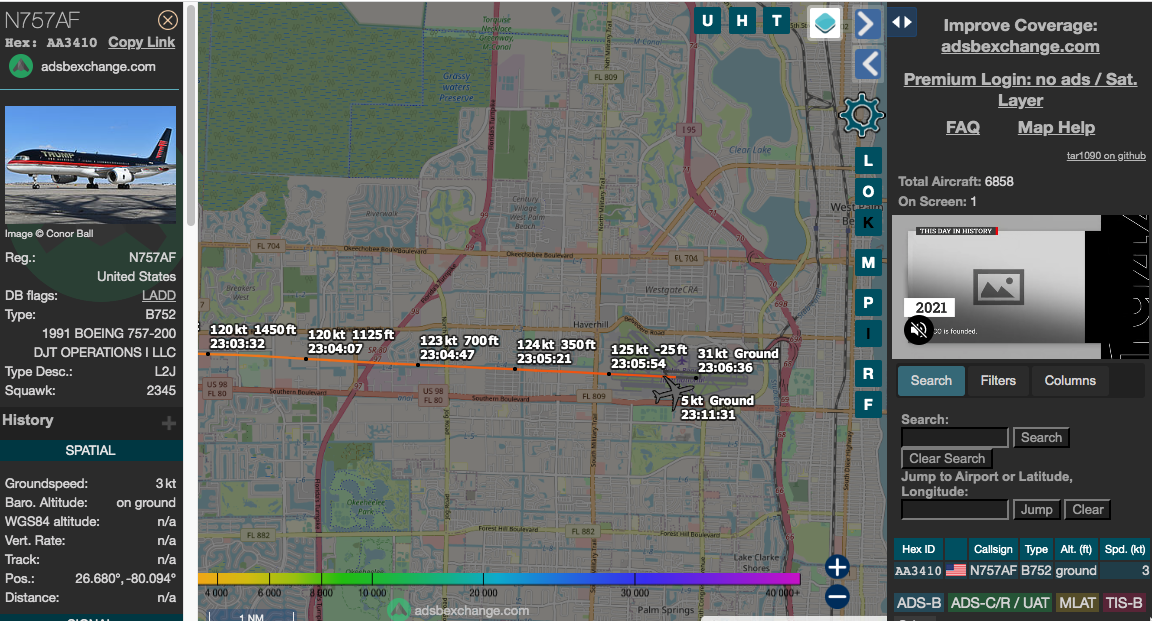
Task: Toggle the K map button
Action: (x=868, y=223)
